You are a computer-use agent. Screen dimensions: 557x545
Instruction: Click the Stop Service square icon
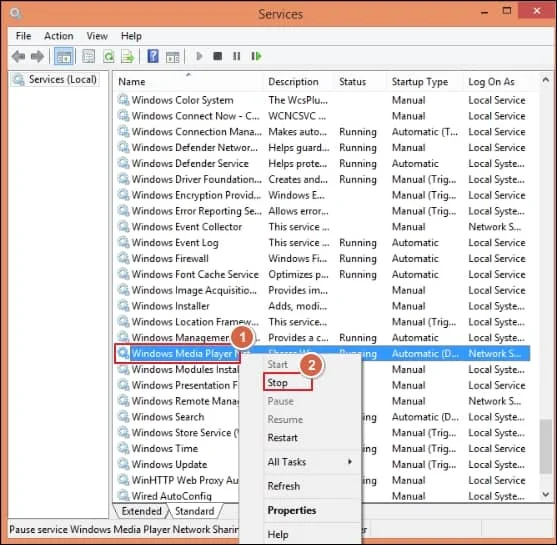[218, 56]
